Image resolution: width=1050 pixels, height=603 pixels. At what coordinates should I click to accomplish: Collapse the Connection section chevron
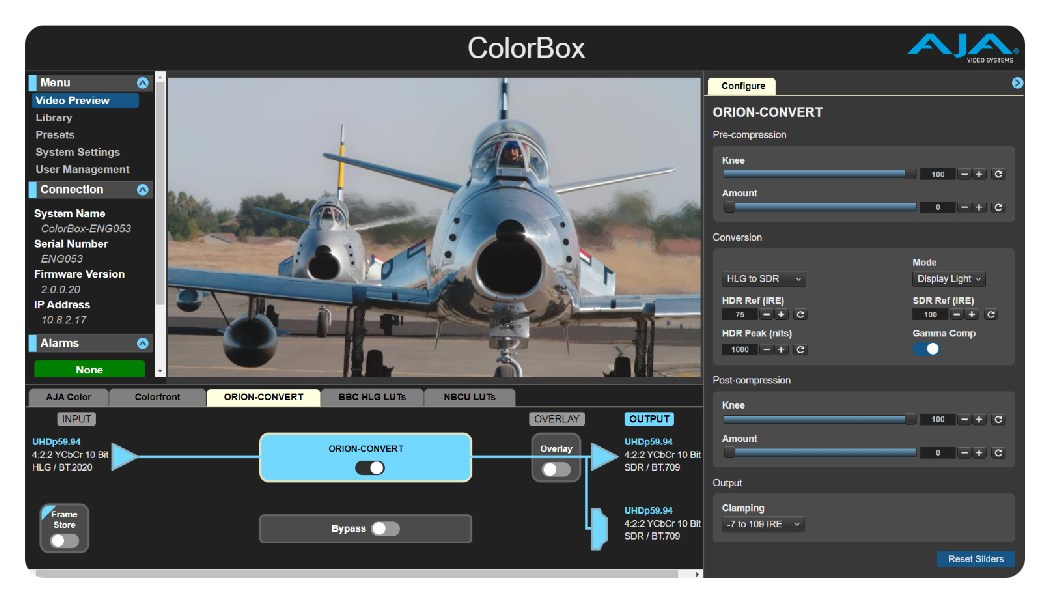(143, 190)
